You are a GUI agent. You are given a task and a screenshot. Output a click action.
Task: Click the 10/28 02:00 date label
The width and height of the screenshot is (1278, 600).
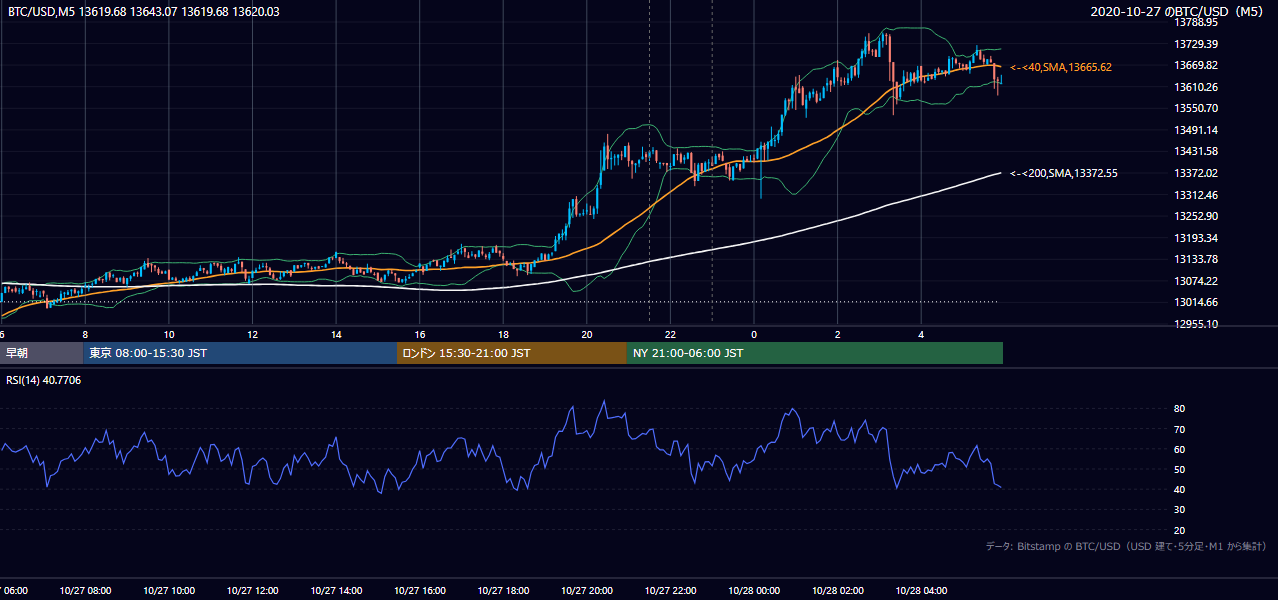tap(838, 591)
